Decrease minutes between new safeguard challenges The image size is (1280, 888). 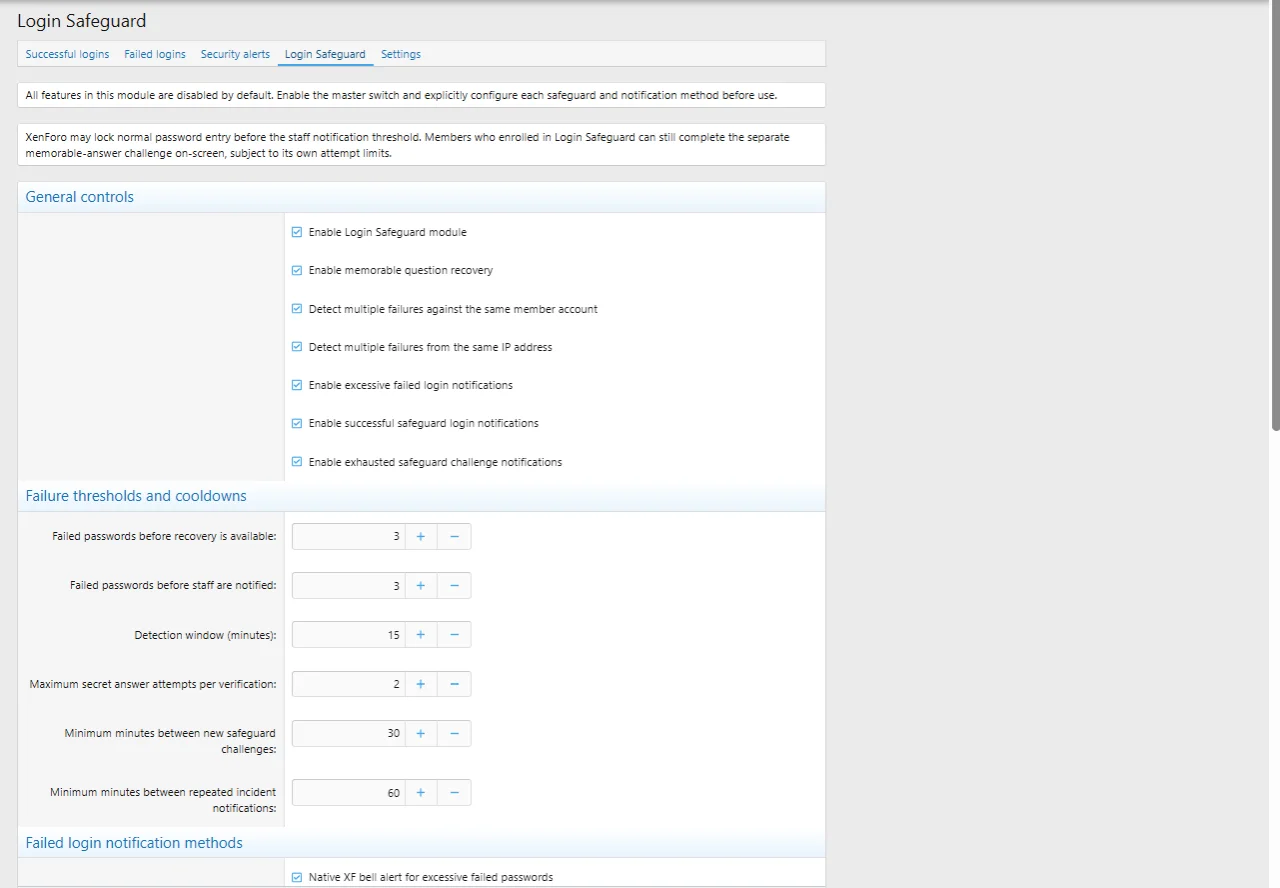coord(454,733)
